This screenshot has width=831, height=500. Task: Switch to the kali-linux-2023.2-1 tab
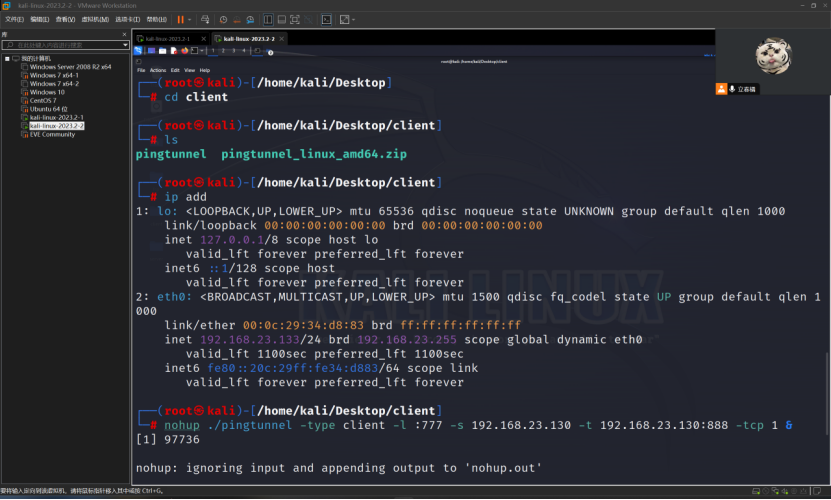point(167,39)
